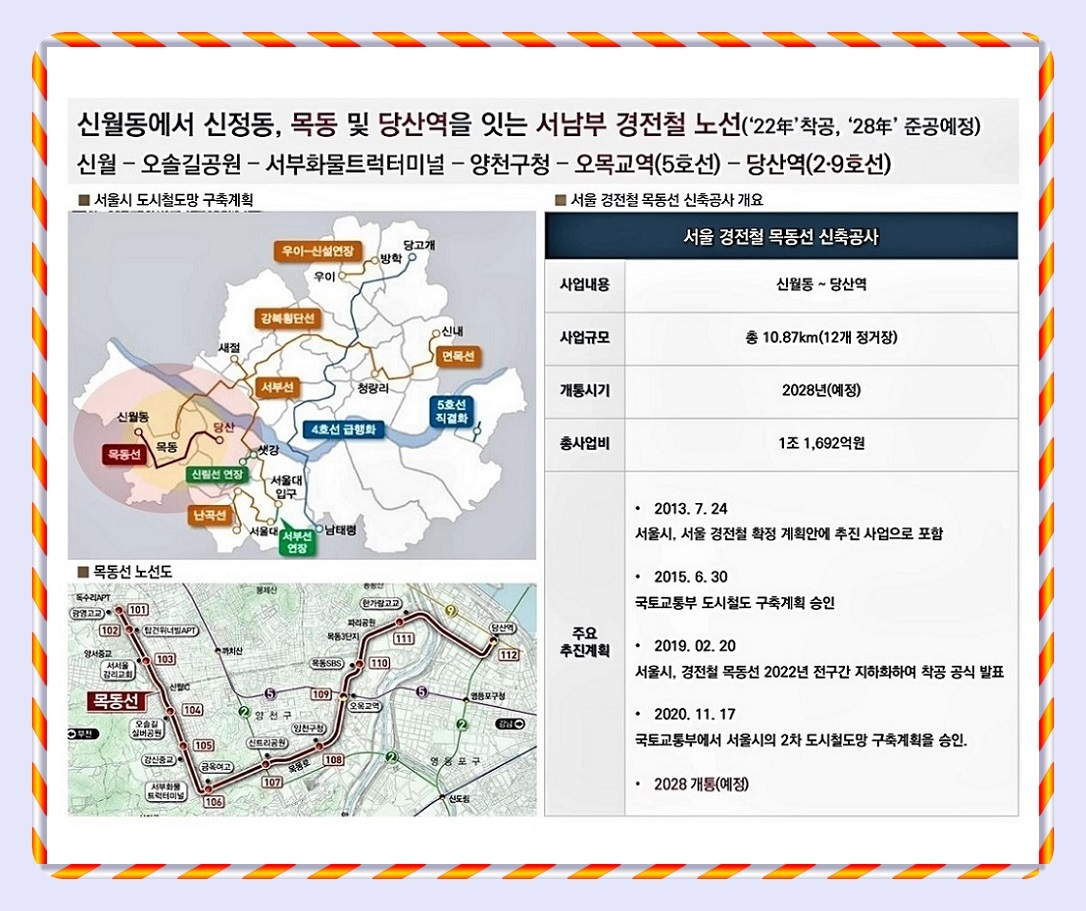
Task: Click the Line 9 circle icon on route map
Action: coord(452,611)
